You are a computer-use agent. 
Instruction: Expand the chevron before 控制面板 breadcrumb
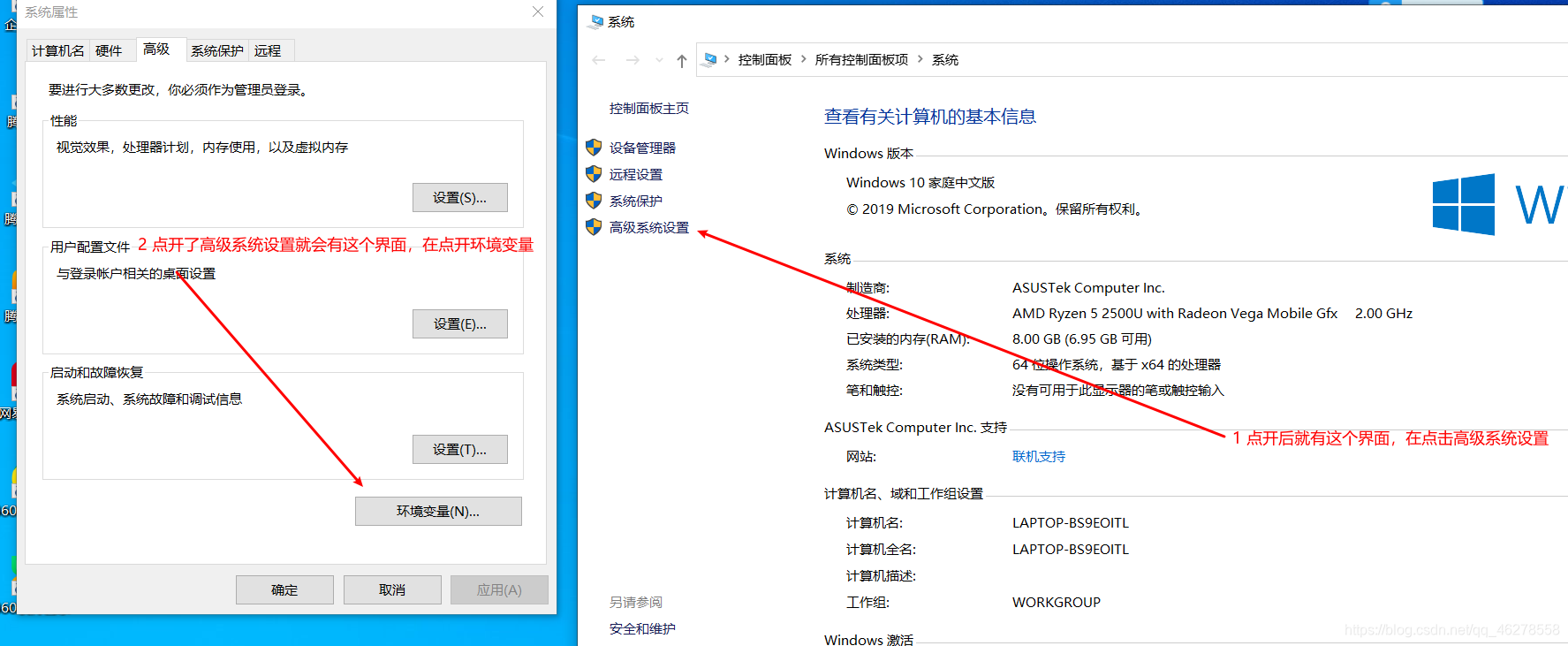pos(726,59)
